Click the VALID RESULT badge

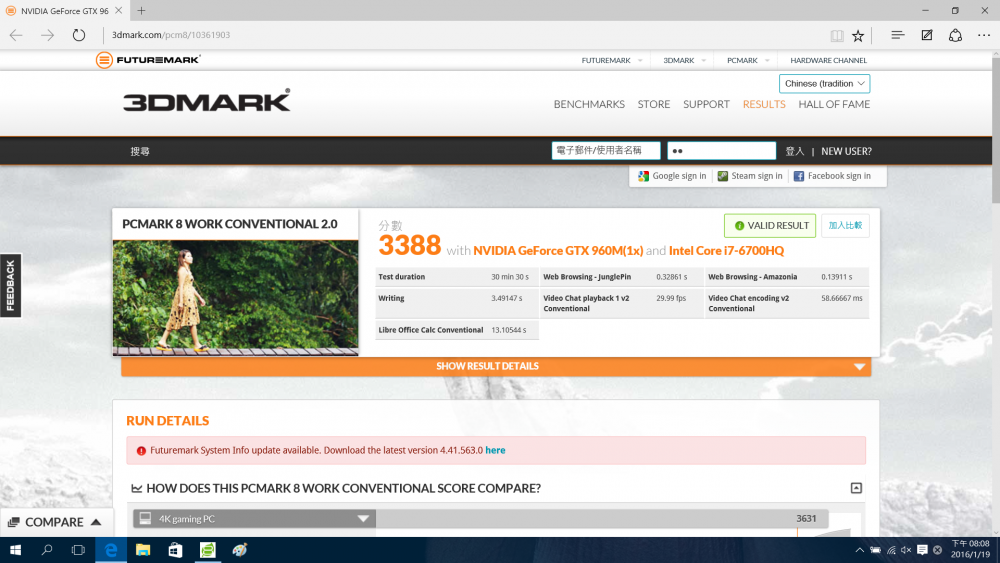[770, 226]
